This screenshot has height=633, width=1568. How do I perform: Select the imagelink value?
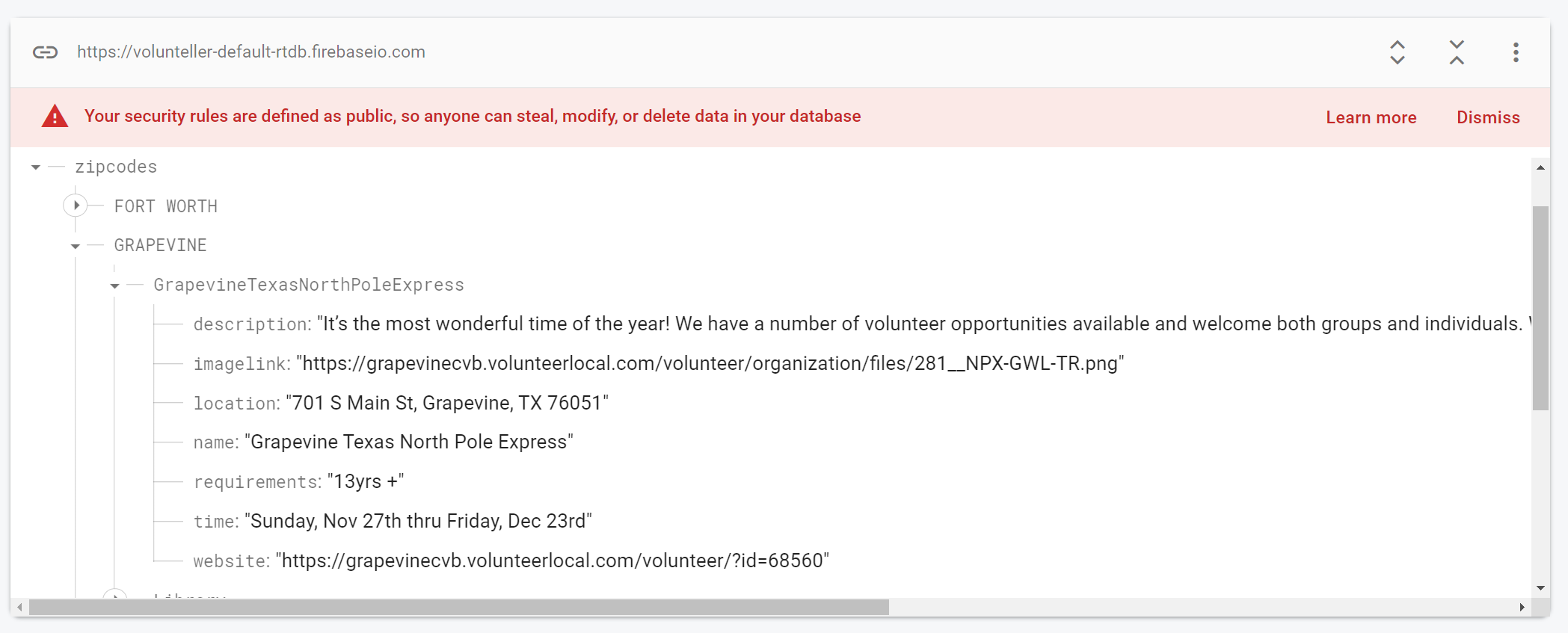tap(710, 363)
